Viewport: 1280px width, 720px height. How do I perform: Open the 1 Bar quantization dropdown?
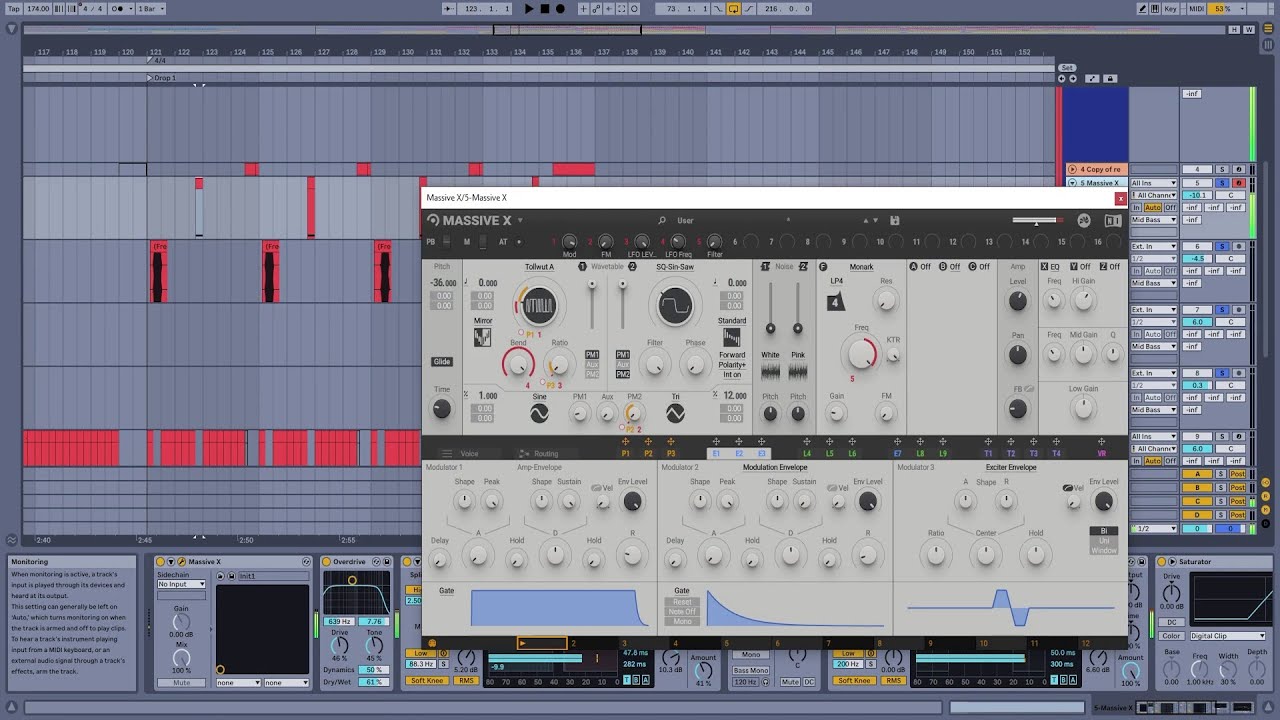click(x=150, y=9)
